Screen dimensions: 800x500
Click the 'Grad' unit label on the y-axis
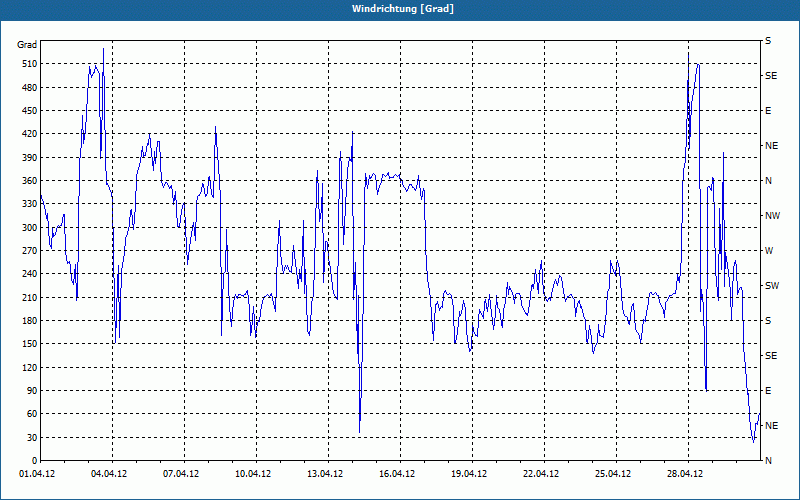click(27, 45)
